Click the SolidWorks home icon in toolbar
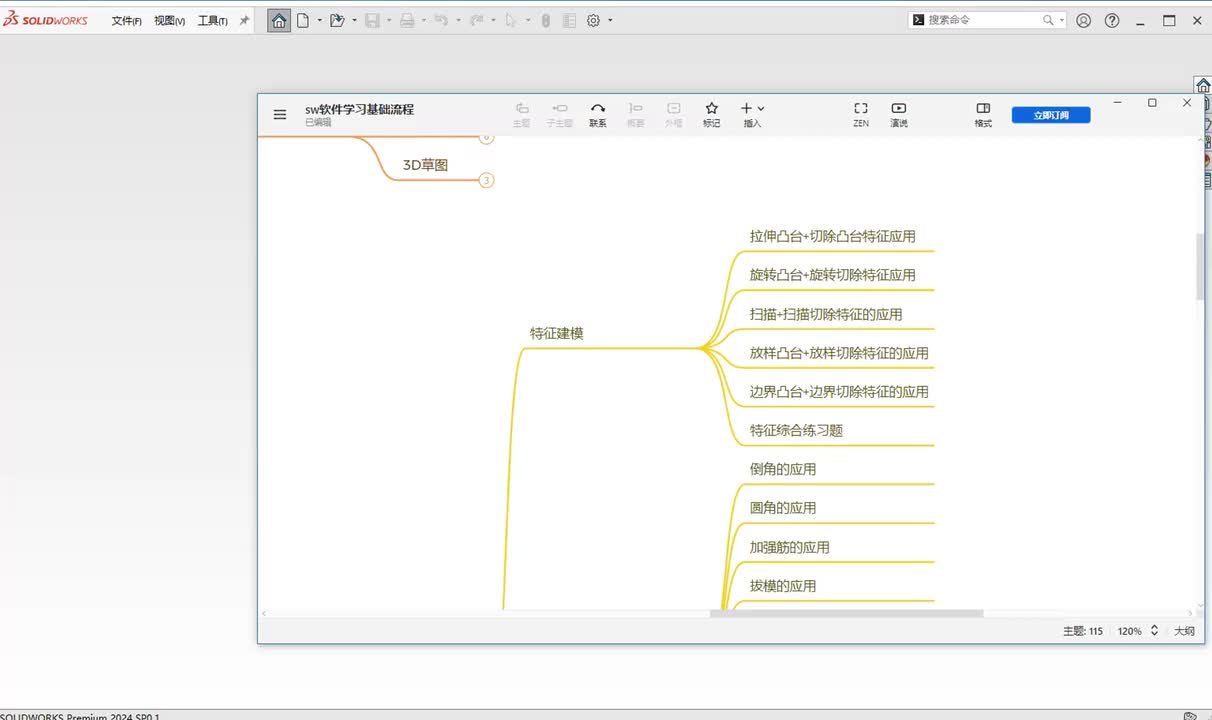The height and width of the screenshot is (720, 1212). point(279,20)
